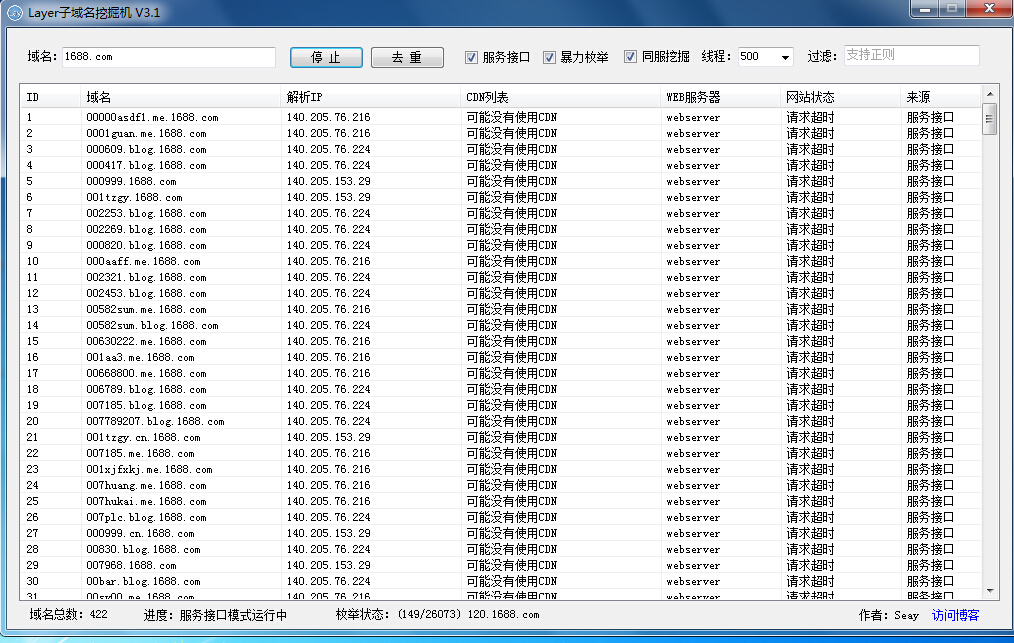Click the Layer app icon in title bar
This screenshot has width=1014, height=643.
pos(14,13)
